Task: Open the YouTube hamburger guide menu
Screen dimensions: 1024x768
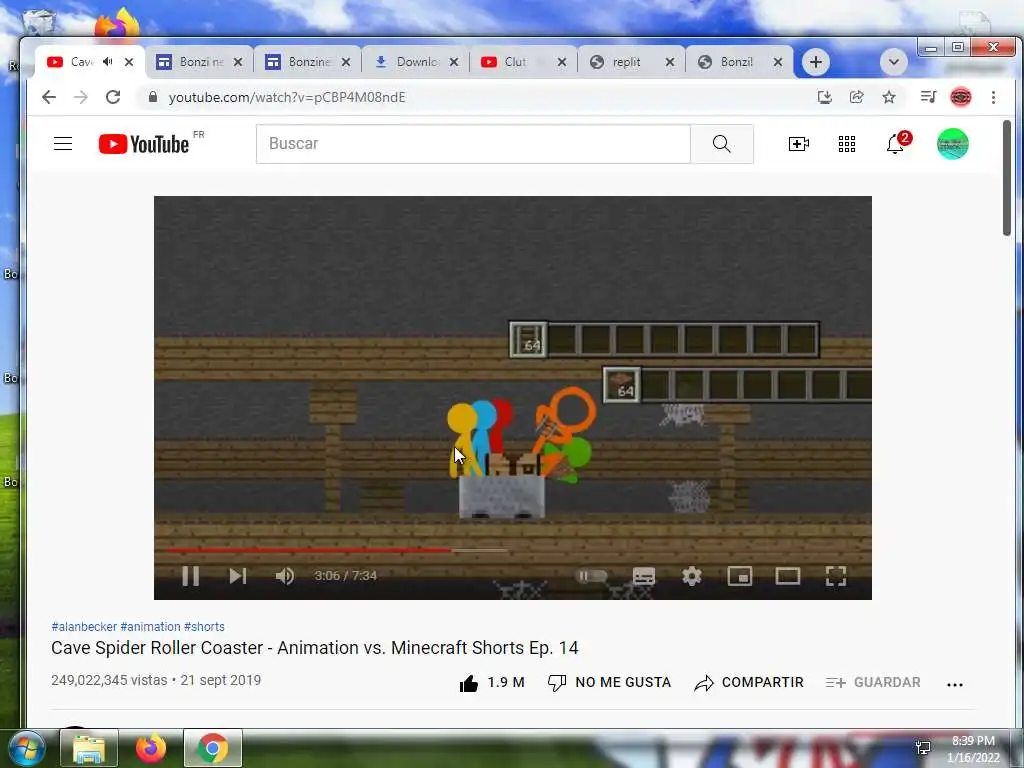Action: 63,144
